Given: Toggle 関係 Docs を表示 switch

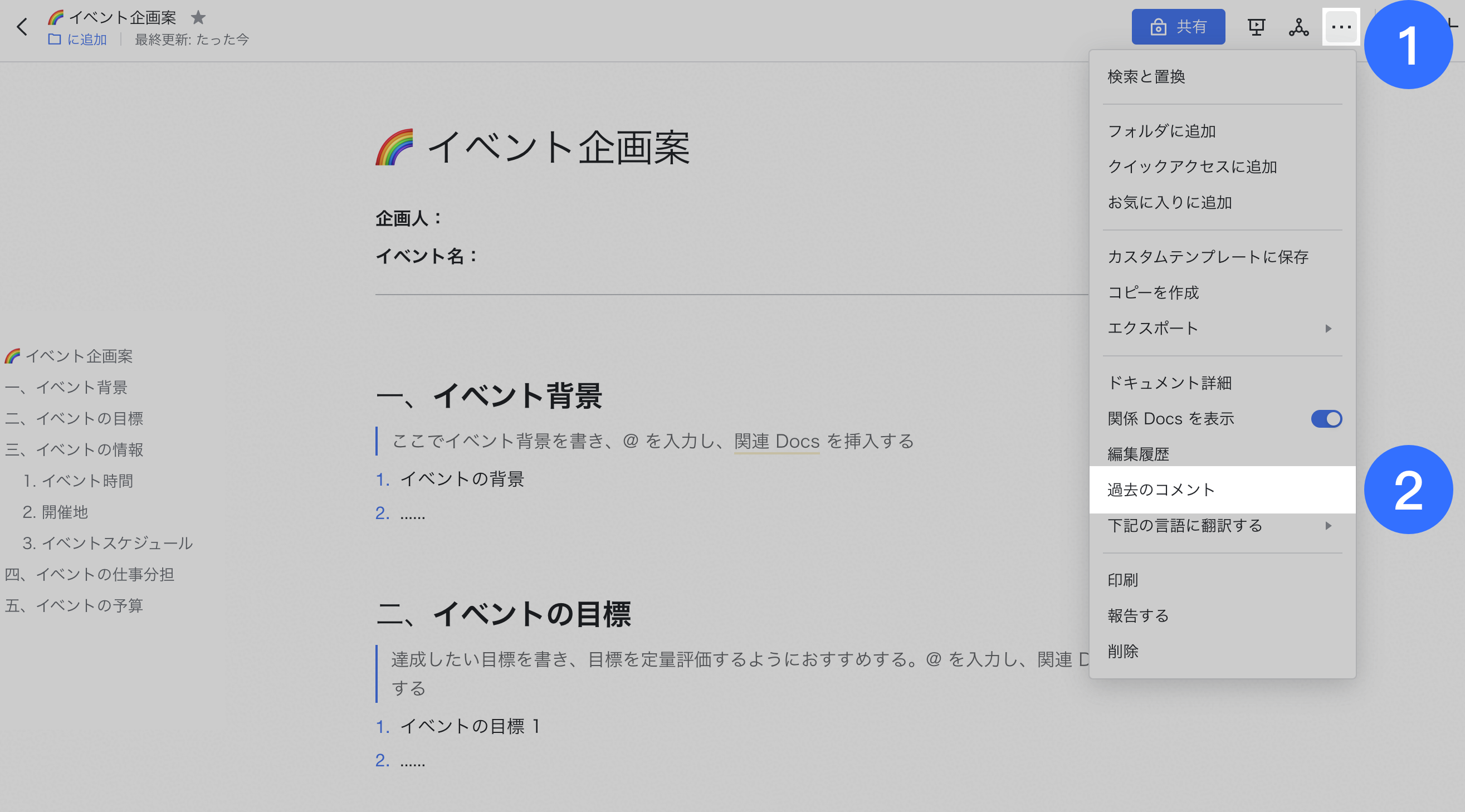Looking at the screenshot, I should coord(1326,419).
